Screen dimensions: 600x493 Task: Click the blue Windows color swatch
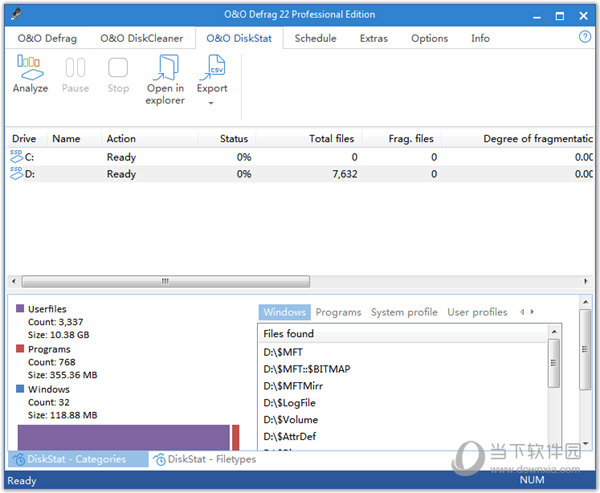click(x=20, y=389)
